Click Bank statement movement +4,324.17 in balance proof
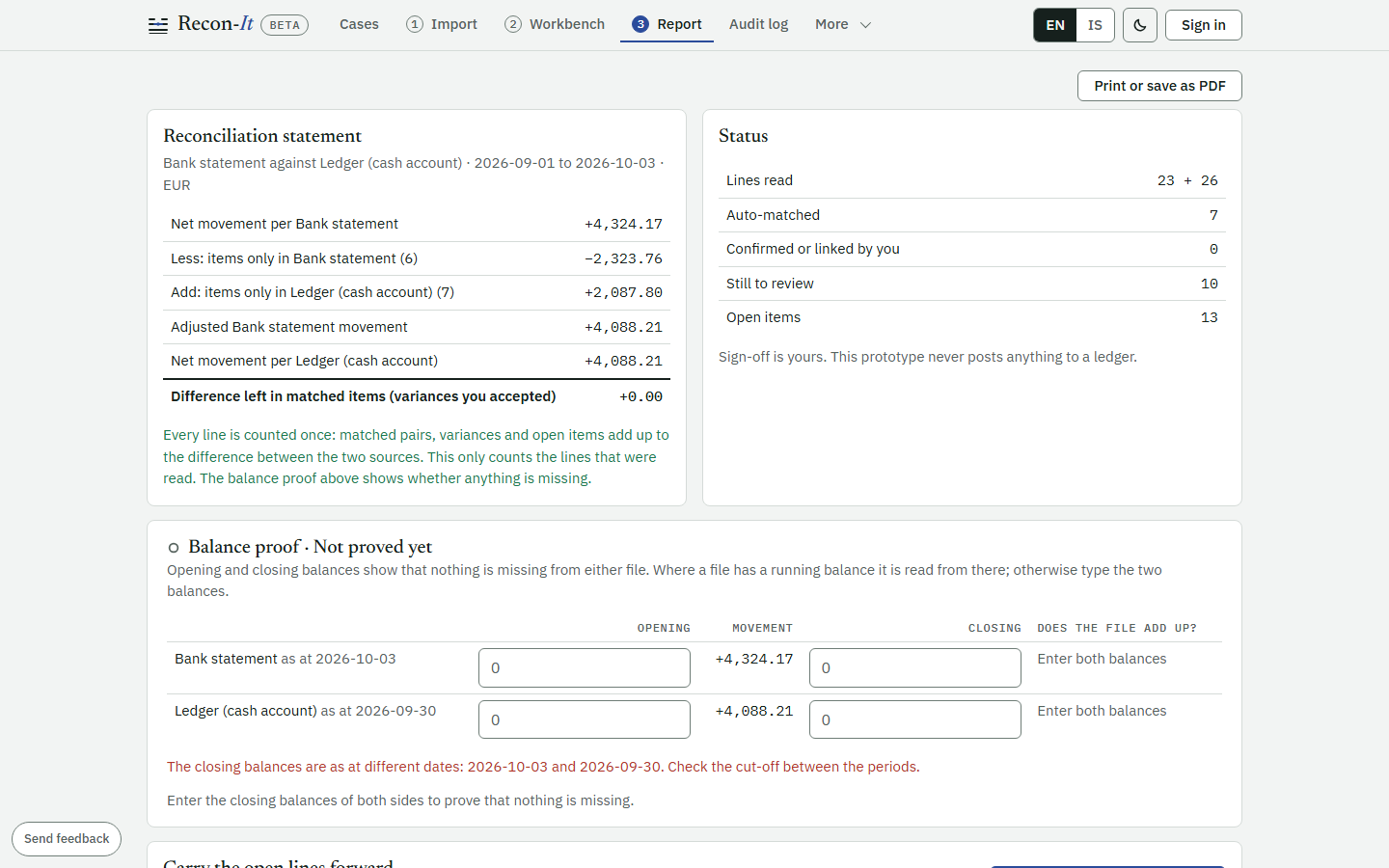Viewport: 1389px width, 868px height. tap(754, 659)
